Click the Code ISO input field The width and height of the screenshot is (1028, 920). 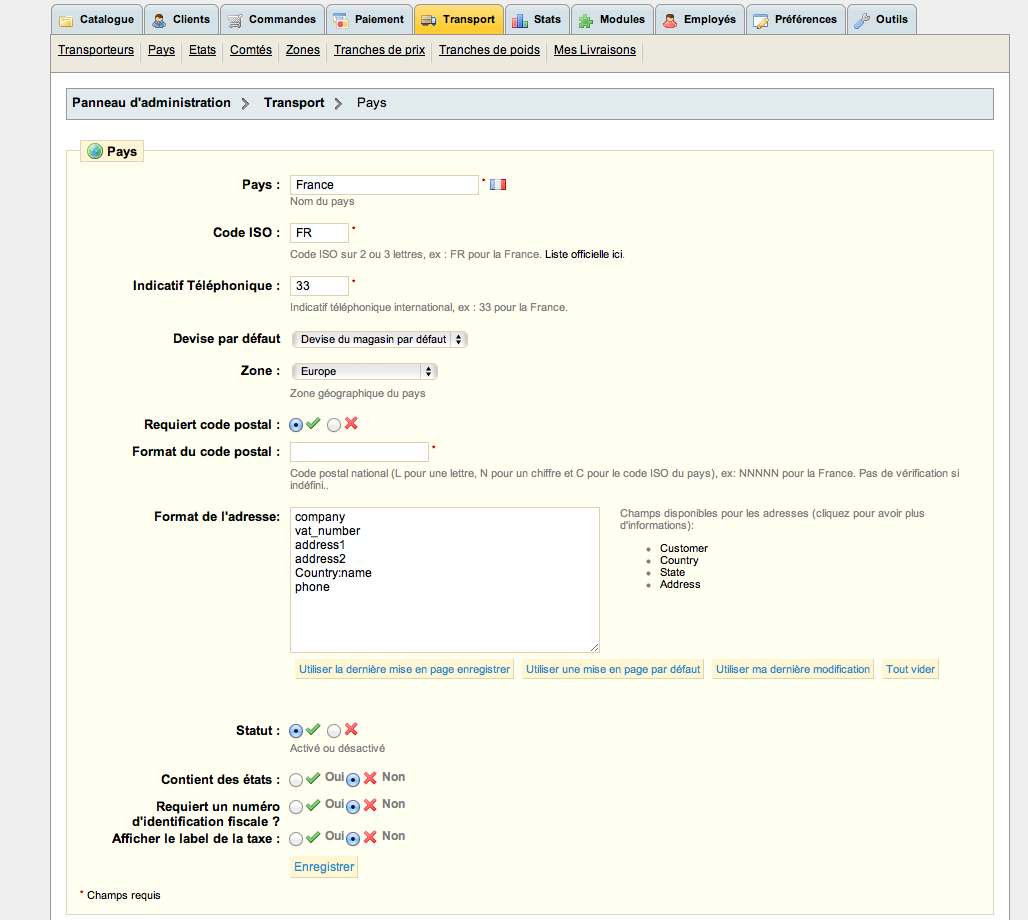(x=319, y=233)
